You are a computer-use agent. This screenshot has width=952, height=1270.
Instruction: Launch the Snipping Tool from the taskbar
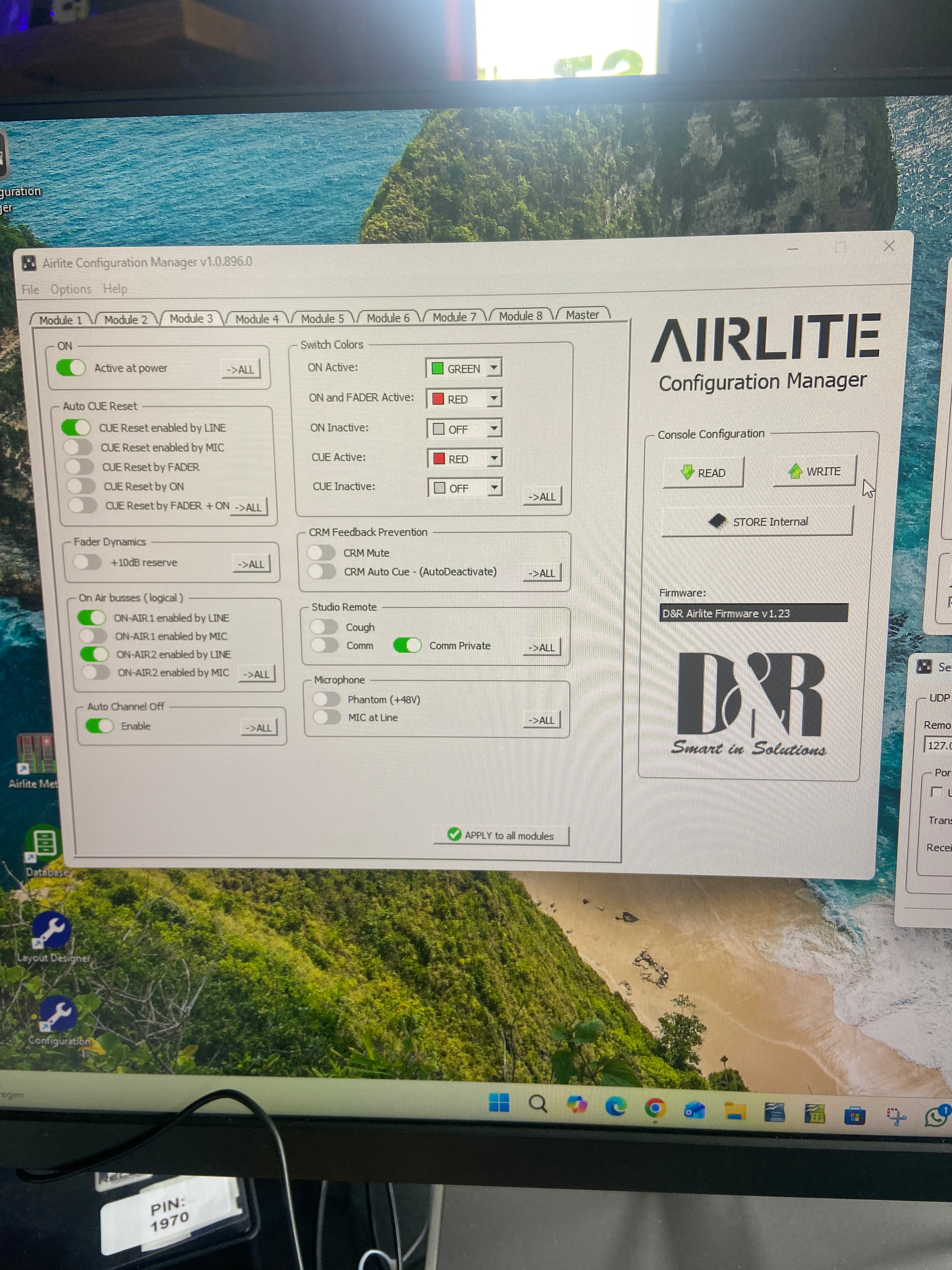point(896,1117)
